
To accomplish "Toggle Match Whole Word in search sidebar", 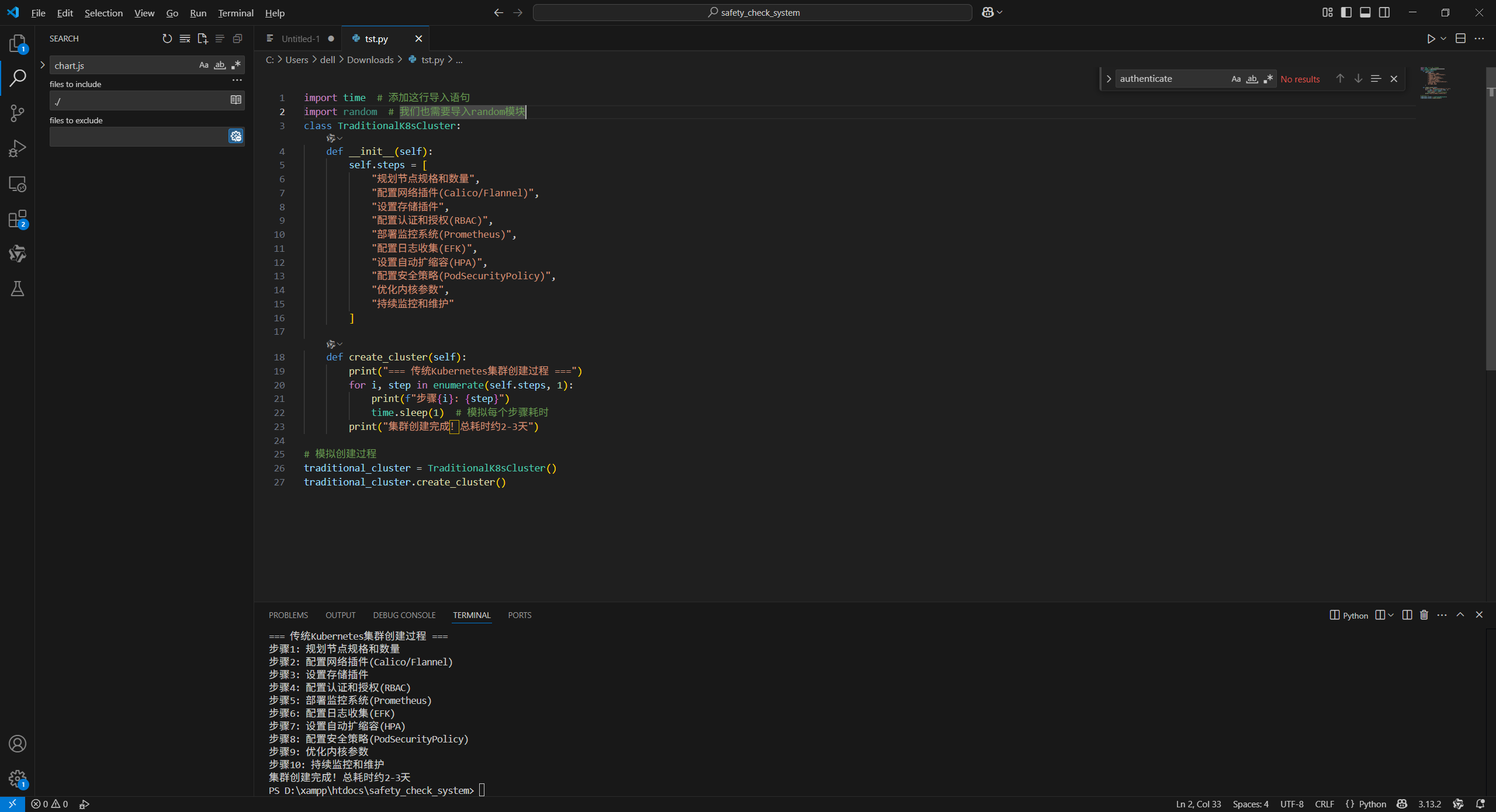I will tap(220, 65).
